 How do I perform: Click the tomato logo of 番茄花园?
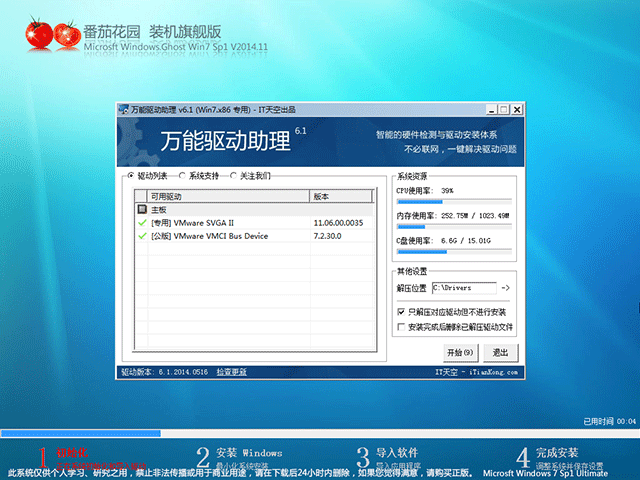53,35
